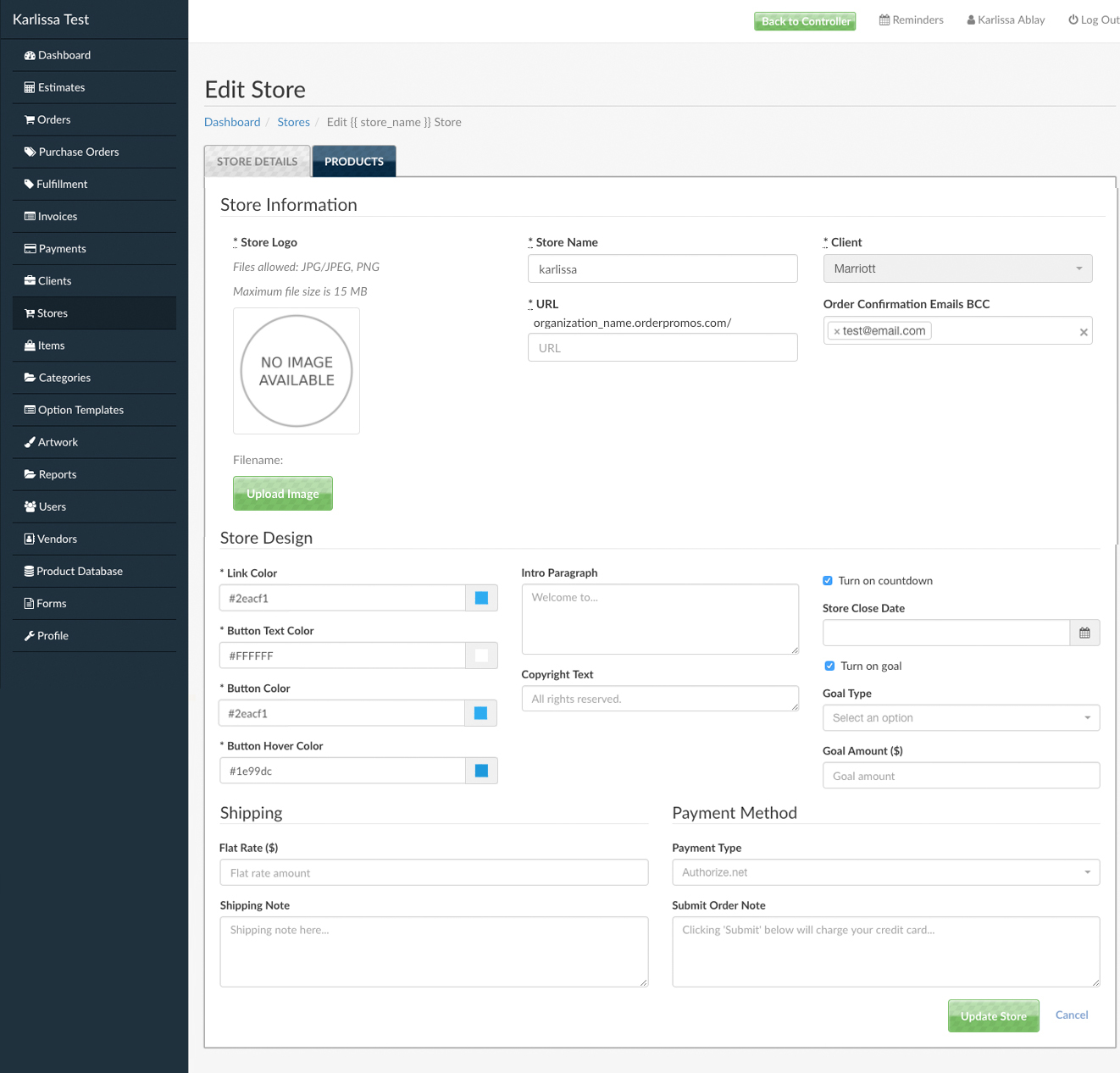Open the Client dropdown showing Marriott
1120x1073 pixels.
957,269
